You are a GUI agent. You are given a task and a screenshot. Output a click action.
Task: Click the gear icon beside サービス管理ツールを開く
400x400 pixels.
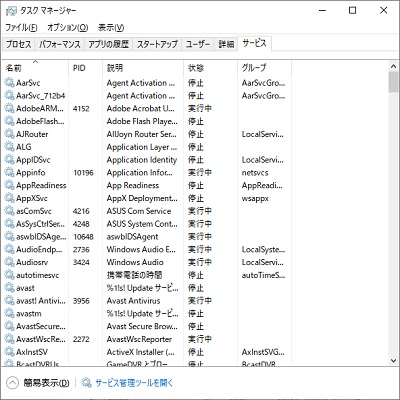[x=86, y=383]
